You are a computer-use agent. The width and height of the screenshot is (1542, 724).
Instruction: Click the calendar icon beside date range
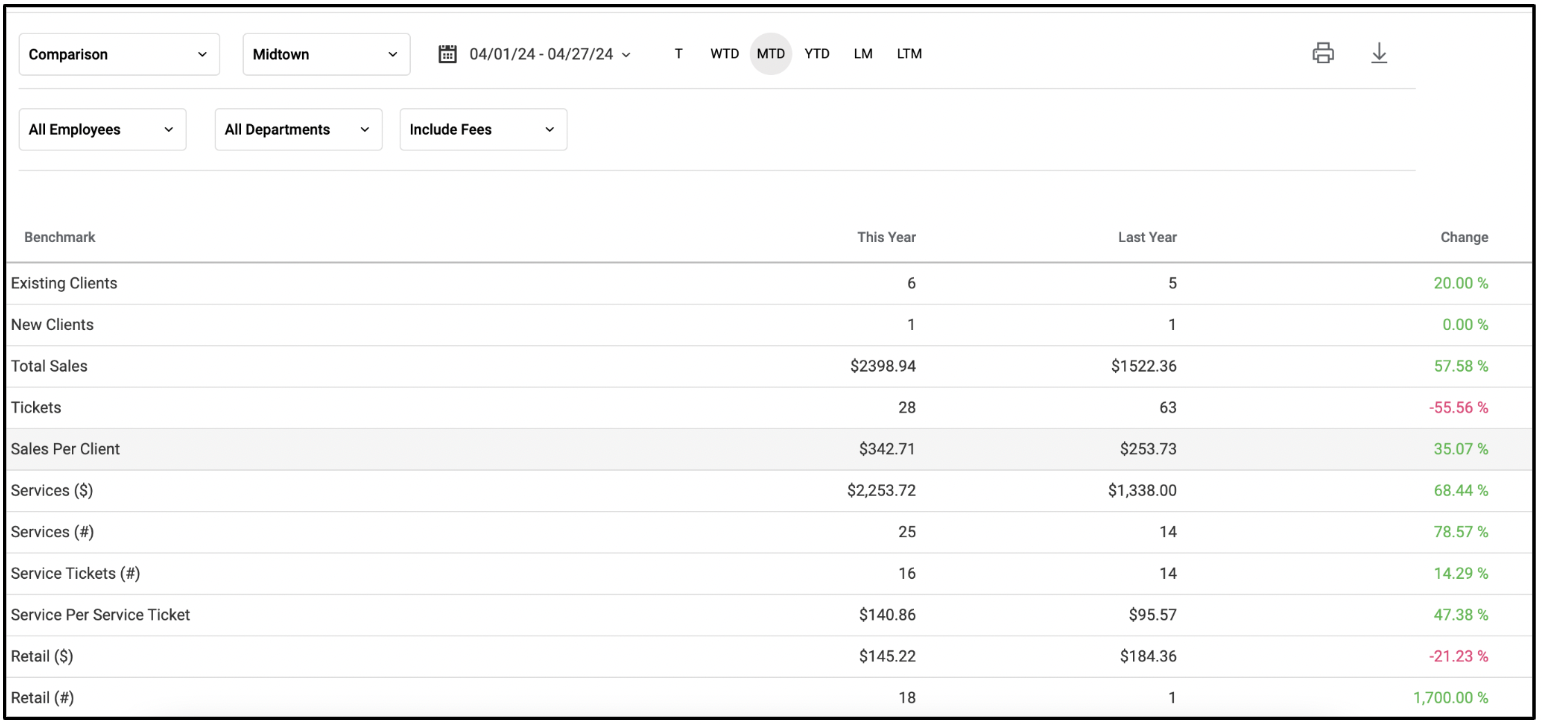448,54
